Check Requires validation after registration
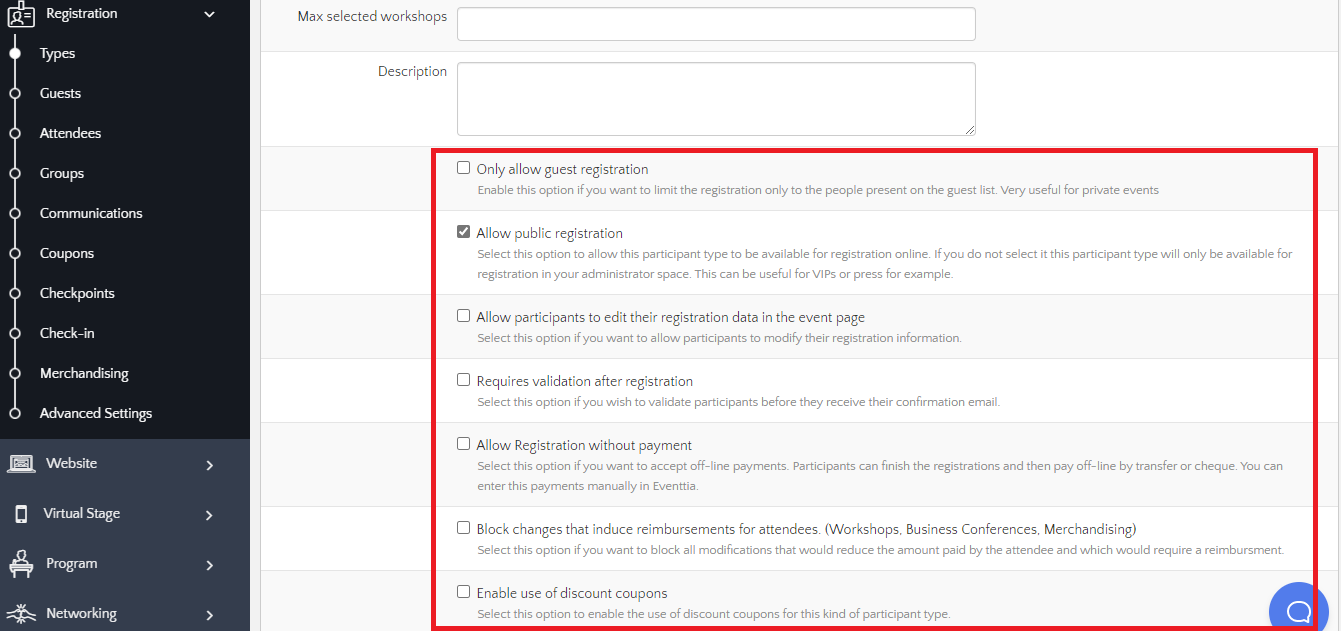The width and height of the screenshot is (1341, 631). click(463, 380)
